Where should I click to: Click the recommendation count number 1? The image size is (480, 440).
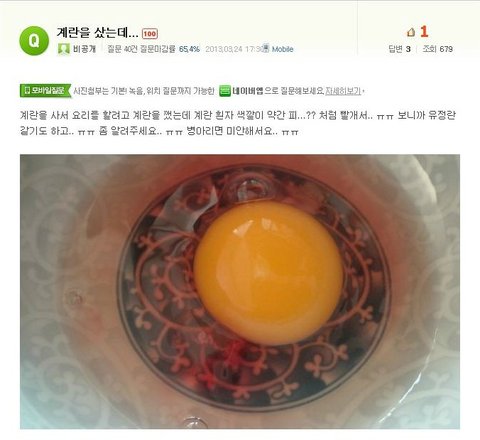(x=424, y=32)
